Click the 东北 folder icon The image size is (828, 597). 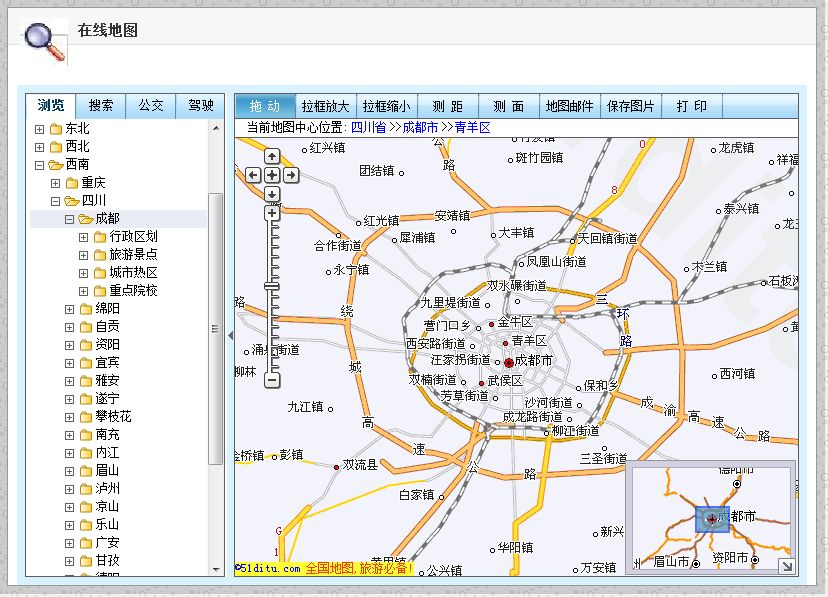tap(56, 129)
